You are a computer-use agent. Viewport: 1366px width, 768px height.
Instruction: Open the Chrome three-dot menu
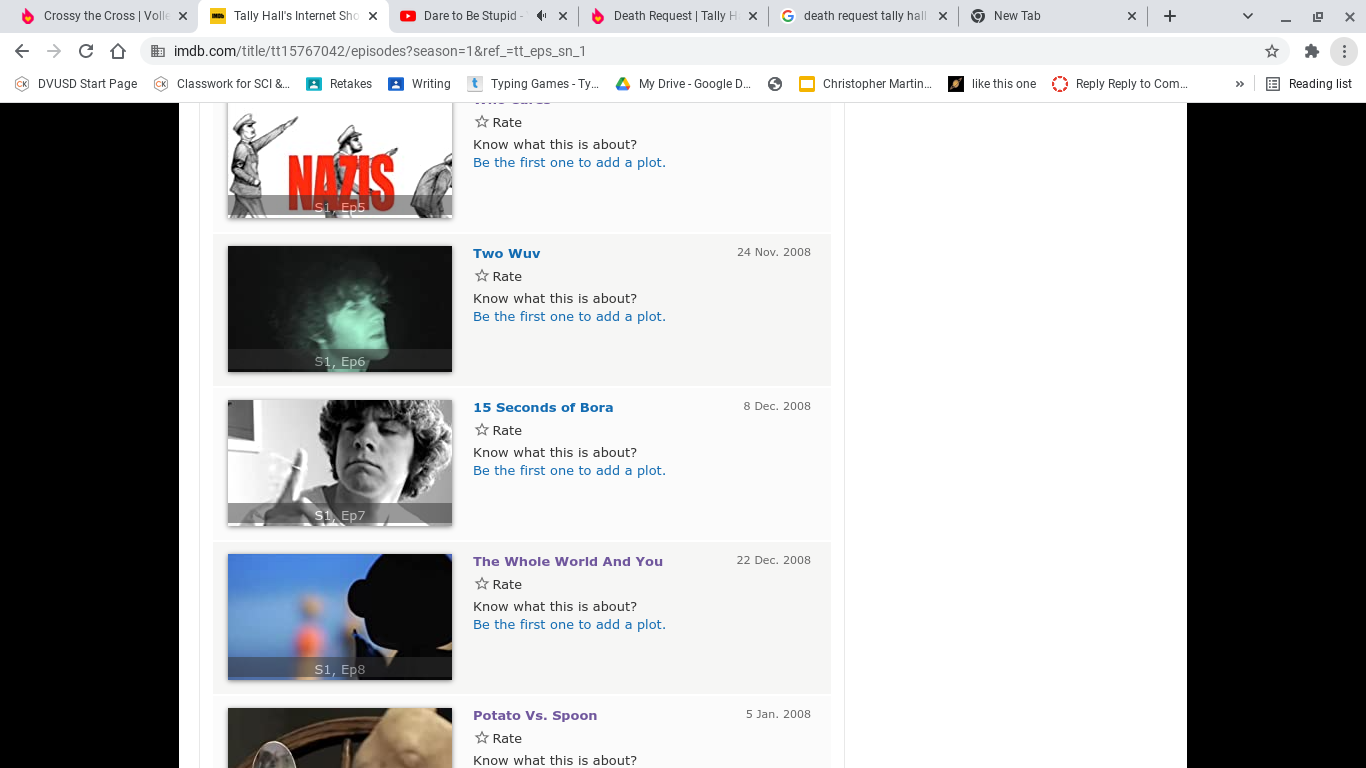1344,51
